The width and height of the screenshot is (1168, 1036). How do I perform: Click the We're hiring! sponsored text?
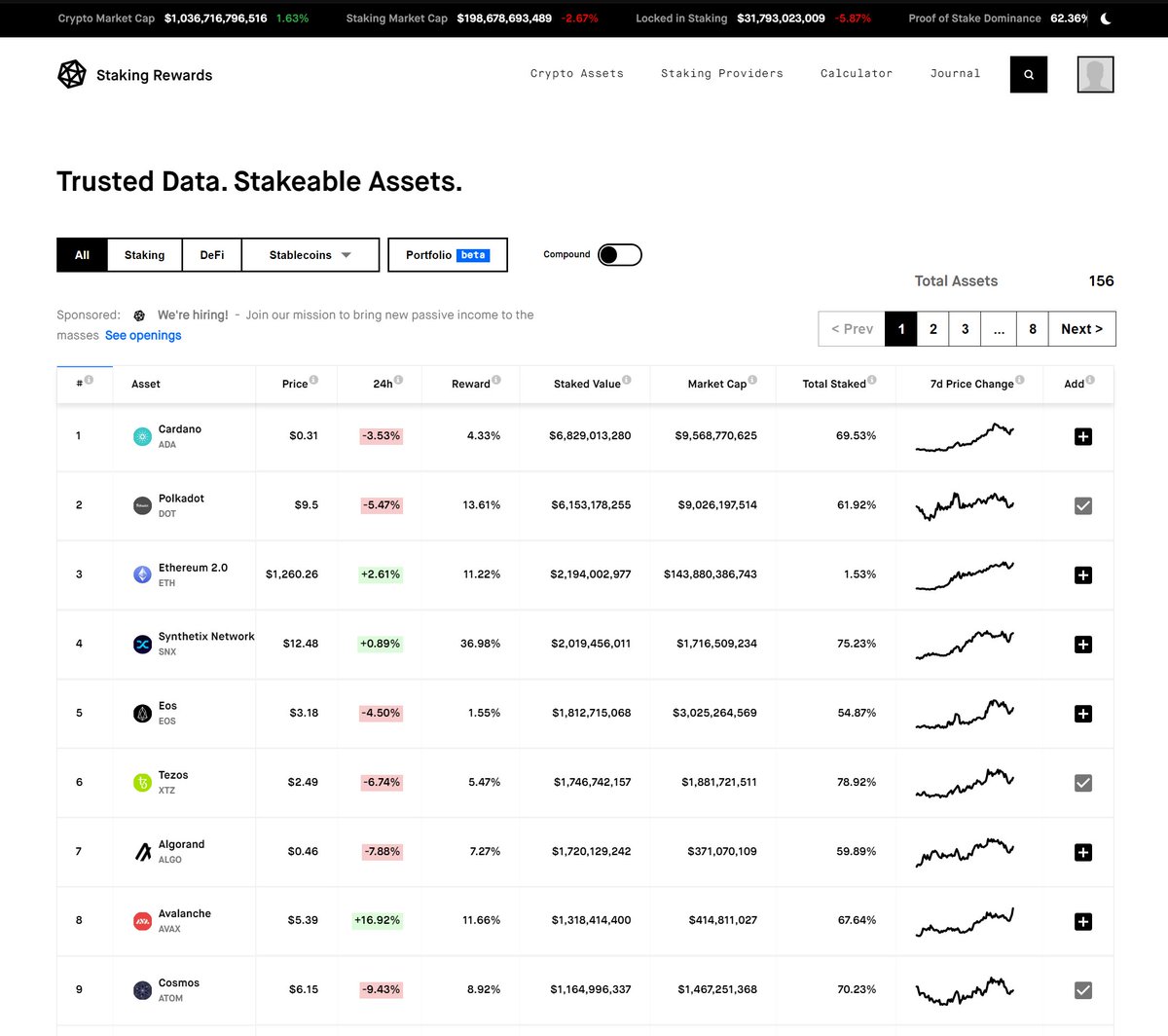click(193, 315)
